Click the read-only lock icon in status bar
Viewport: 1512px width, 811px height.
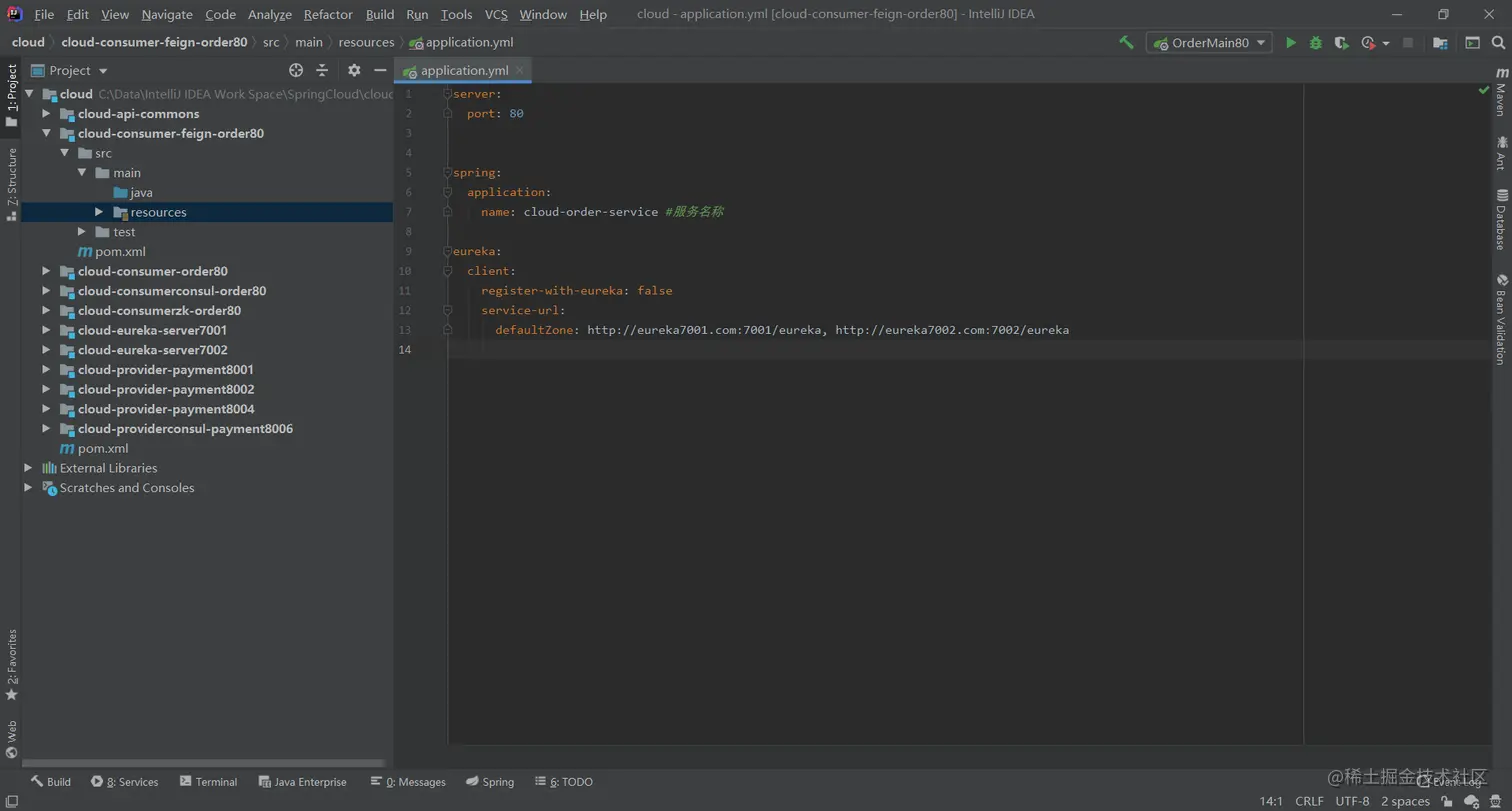1447,801
